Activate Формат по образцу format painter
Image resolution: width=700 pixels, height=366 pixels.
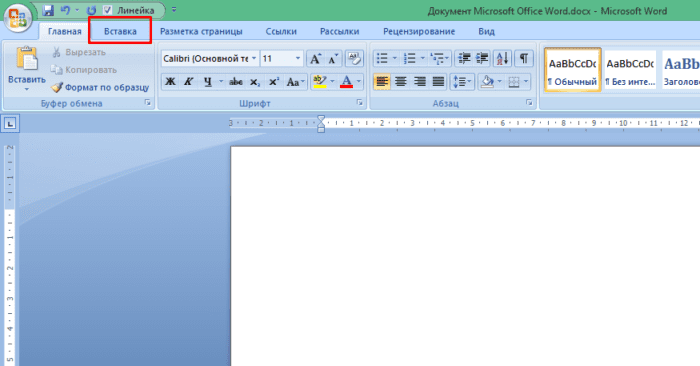pos(100,87)
